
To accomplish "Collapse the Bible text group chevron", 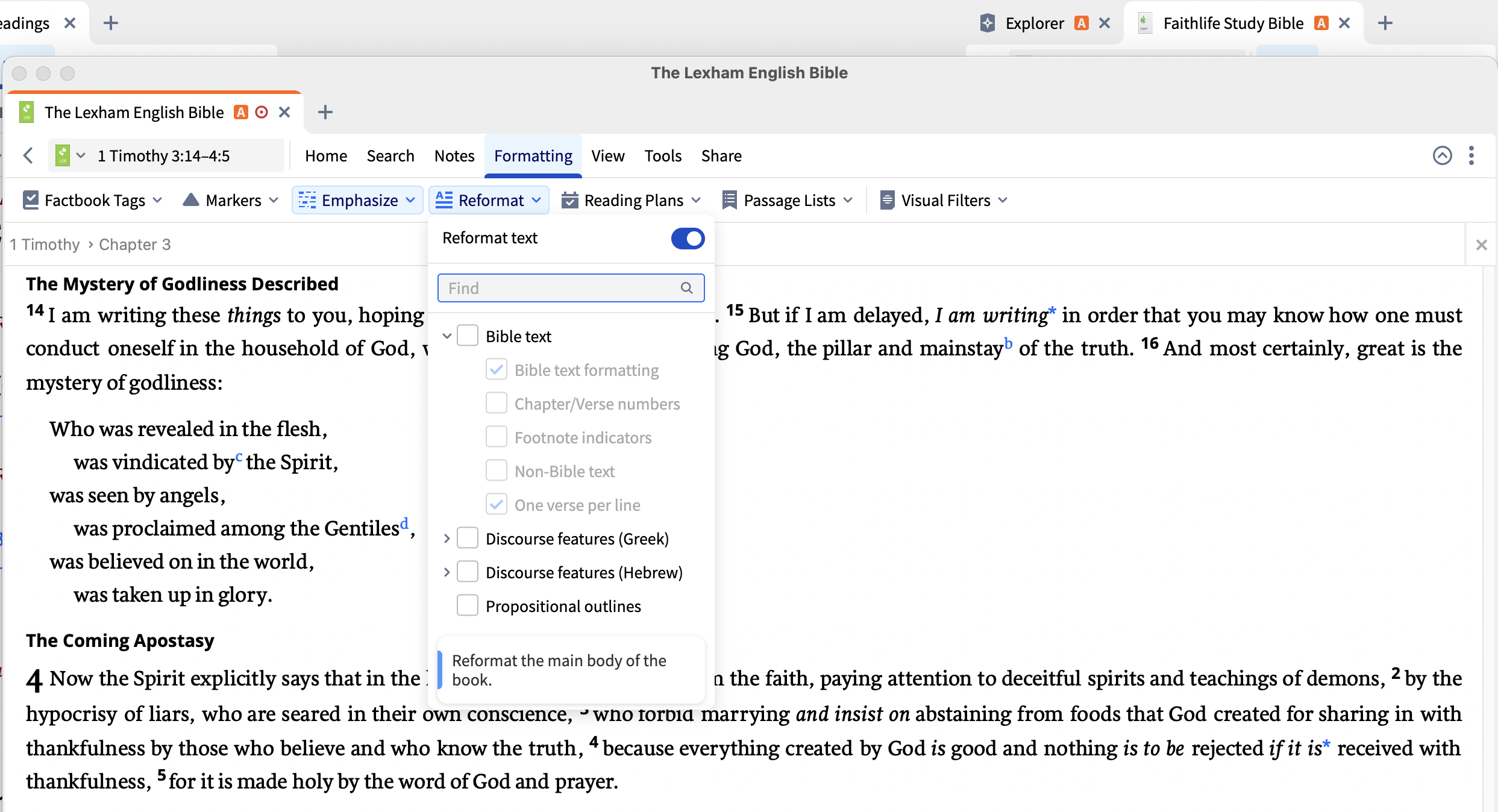I will coord(447,336).
